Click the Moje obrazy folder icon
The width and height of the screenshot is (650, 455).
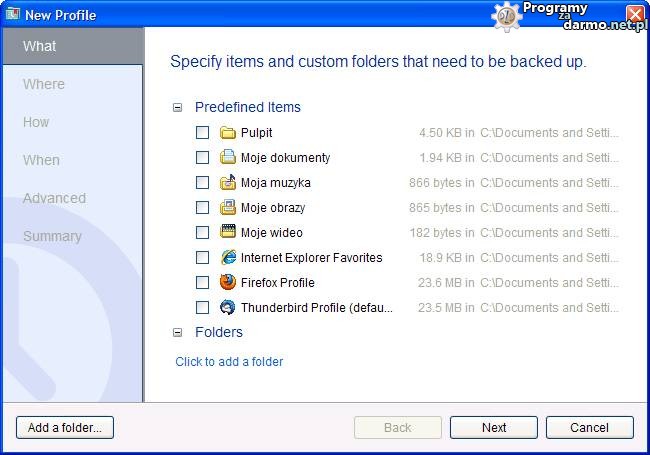point(228,208)
